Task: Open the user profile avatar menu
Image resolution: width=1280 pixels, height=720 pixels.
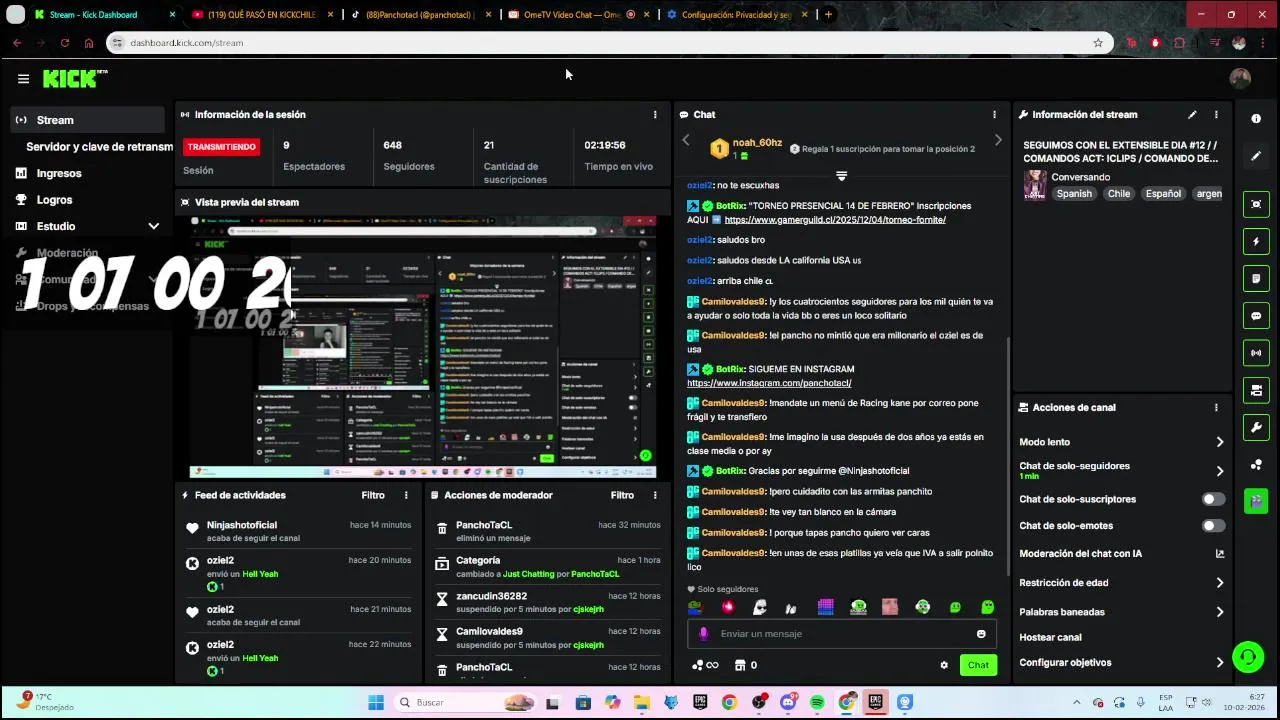Action: pos(1240,78)
